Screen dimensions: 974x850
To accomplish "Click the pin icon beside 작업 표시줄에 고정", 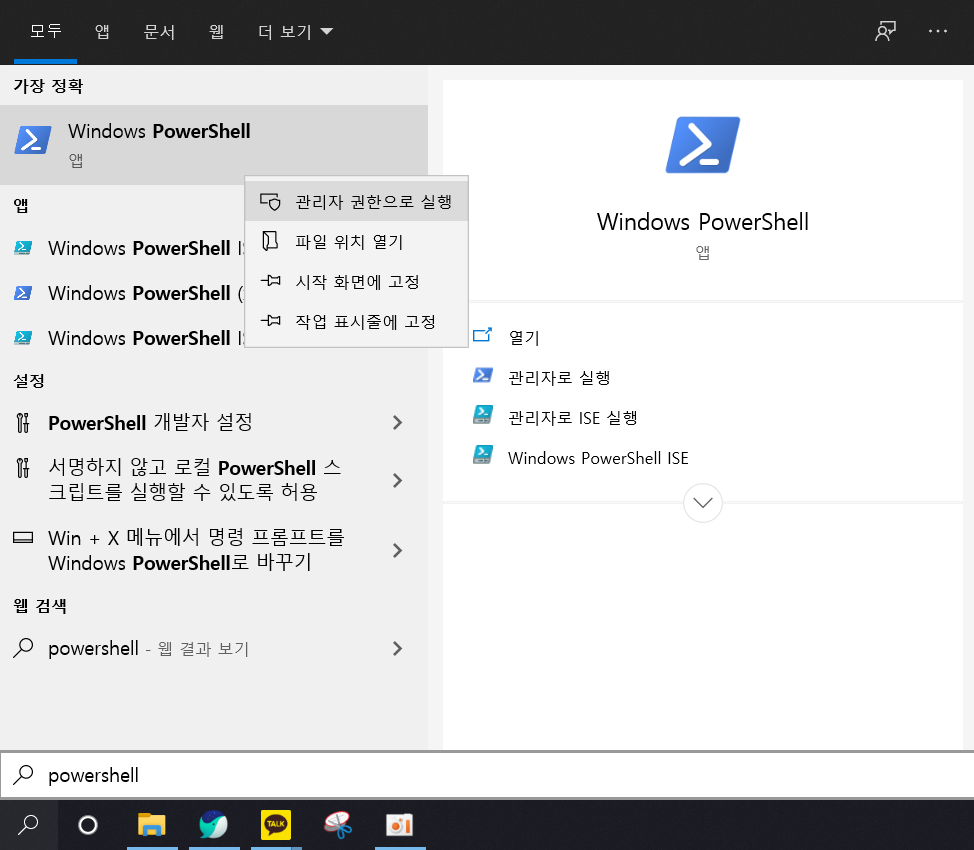I will tap(270, 321).
